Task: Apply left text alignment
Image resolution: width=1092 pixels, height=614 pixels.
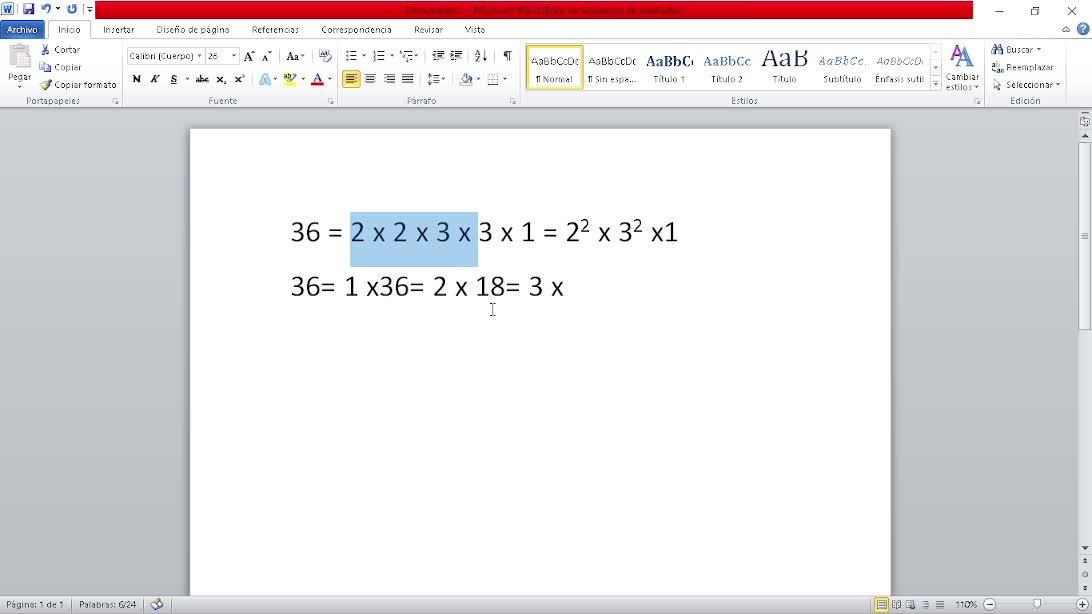Action: pos(351,79)
